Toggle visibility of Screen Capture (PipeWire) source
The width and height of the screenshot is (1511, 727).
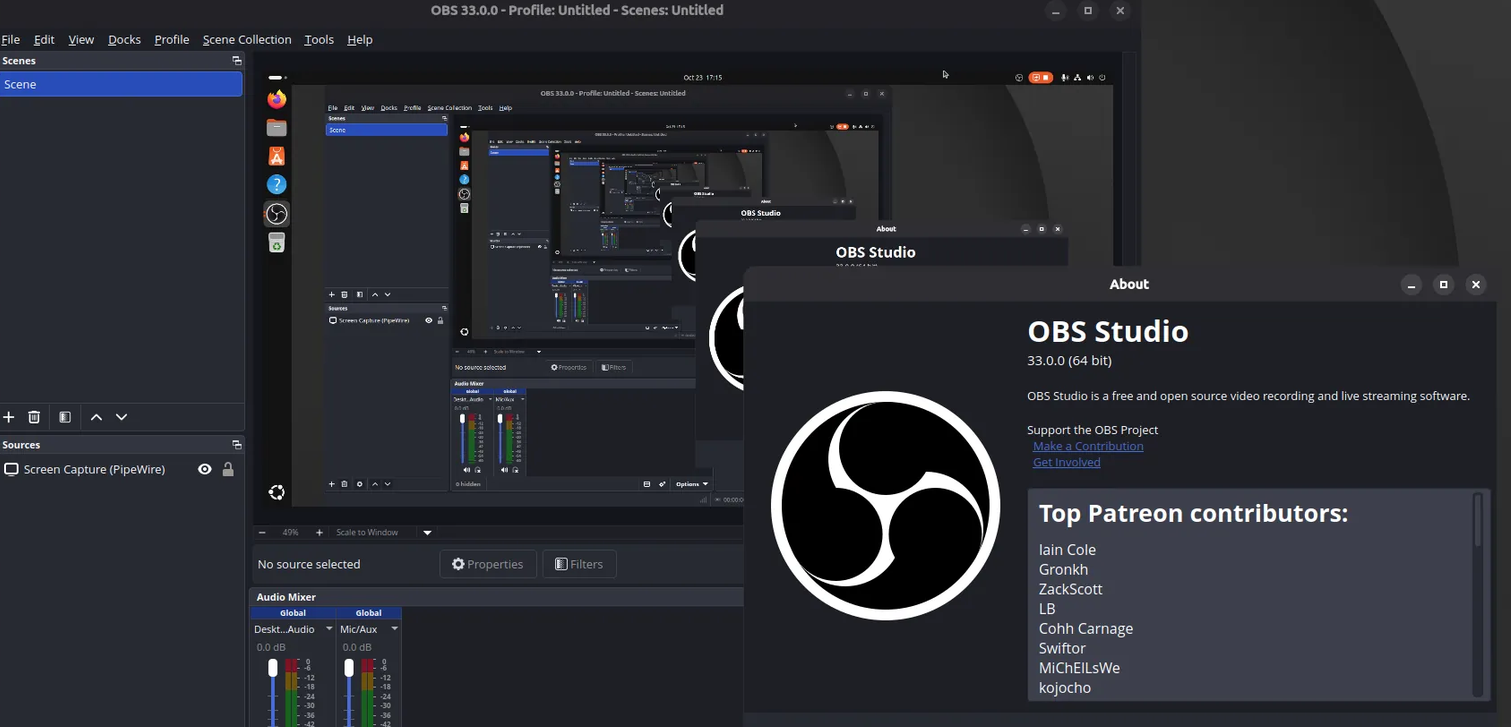(205, 469)
